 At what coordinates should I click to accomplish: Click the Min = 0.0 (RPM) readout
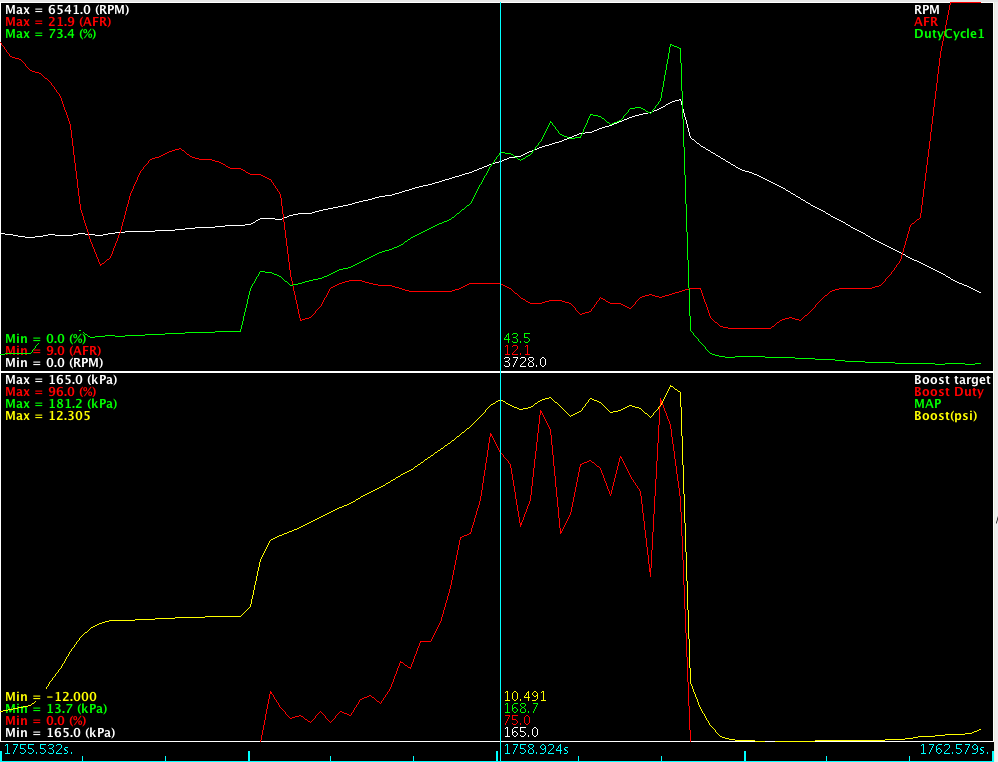[x=53, y=363]
